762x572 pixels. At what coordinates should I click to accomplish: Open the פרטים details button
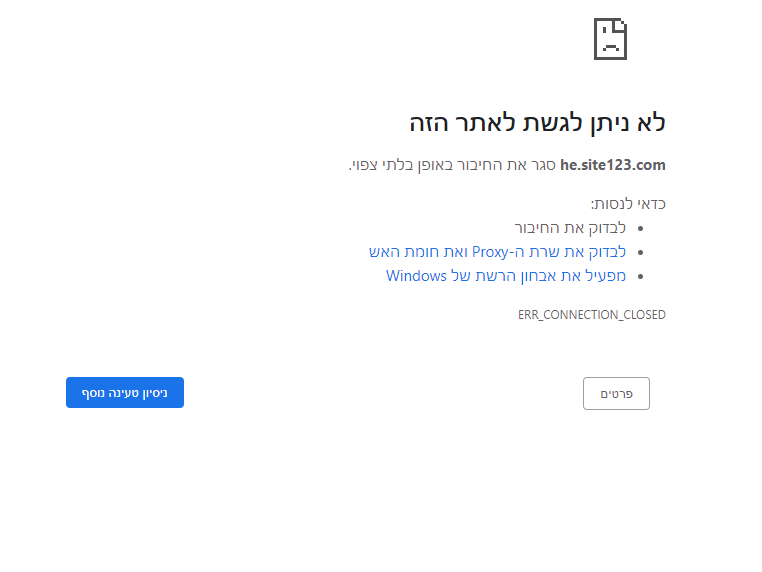[x=616, y=394]
